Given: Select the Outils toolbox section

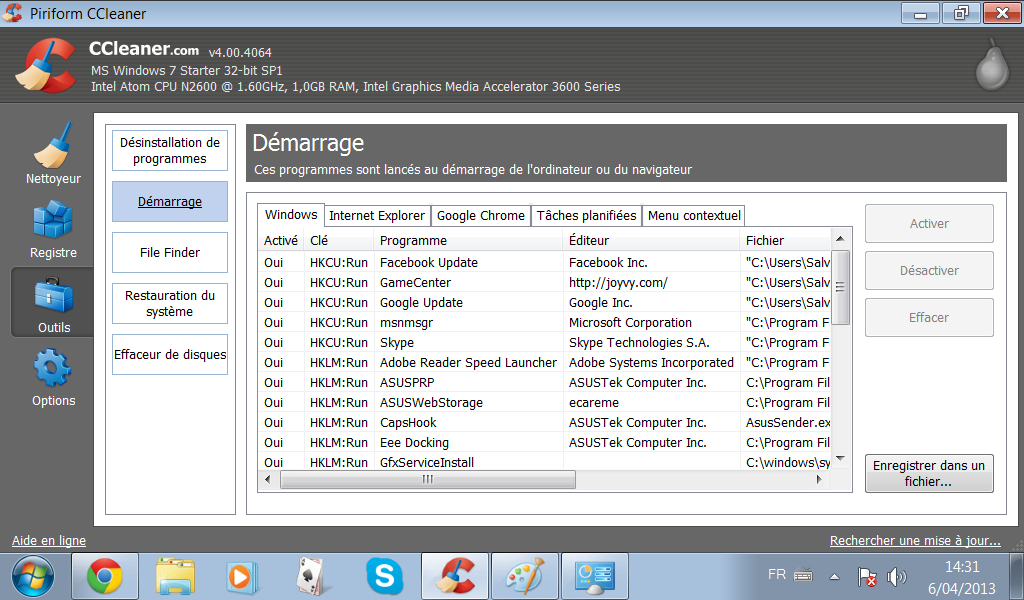Looking at the screenshot, I should tap(53, 304).
